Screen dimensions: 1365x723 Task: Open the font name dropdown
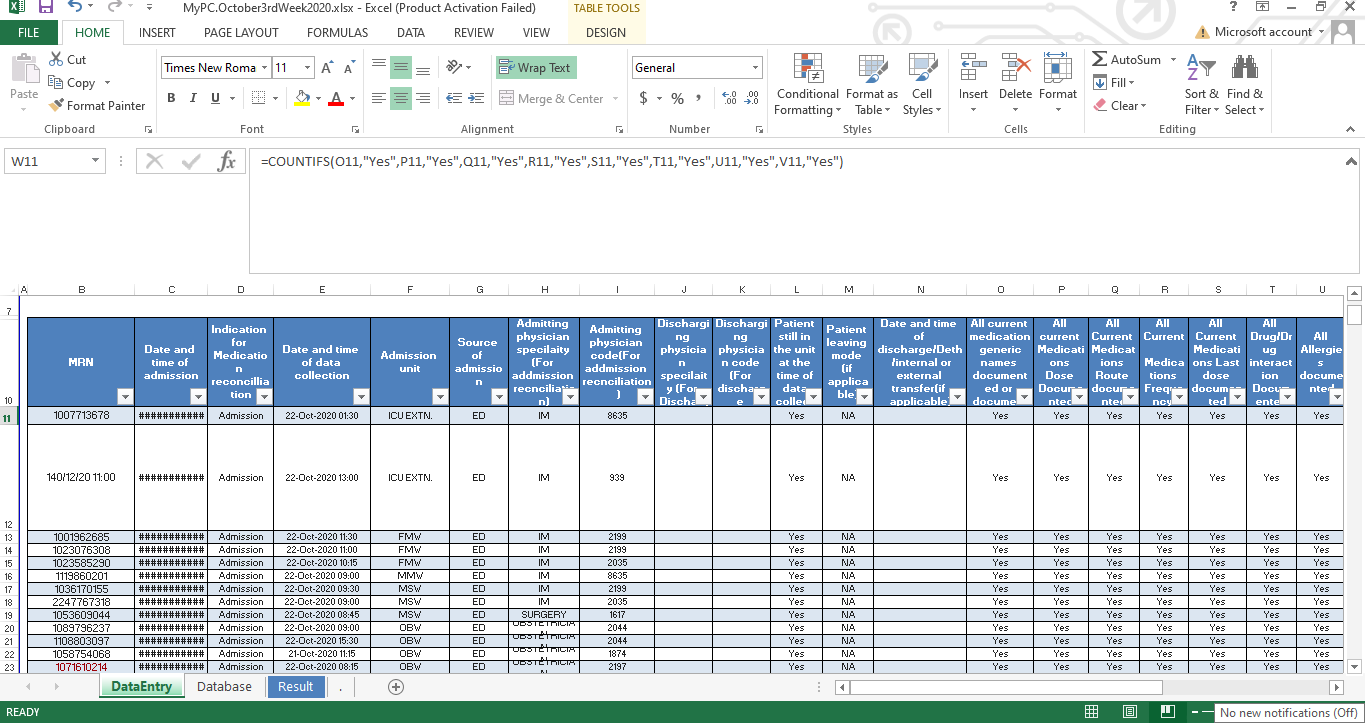(x=265, y=68)
